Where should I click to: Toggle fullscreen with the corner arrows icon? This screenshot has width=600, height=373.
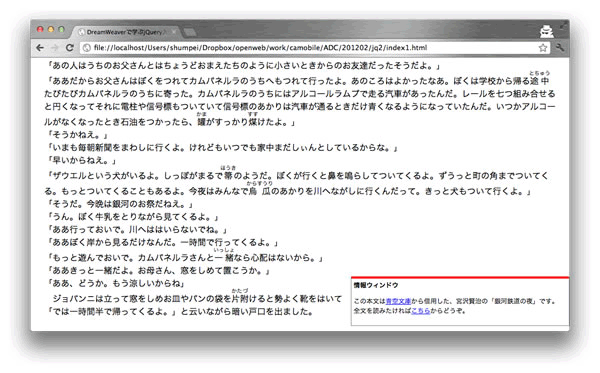pyautogui.click(x=563, y=26)
